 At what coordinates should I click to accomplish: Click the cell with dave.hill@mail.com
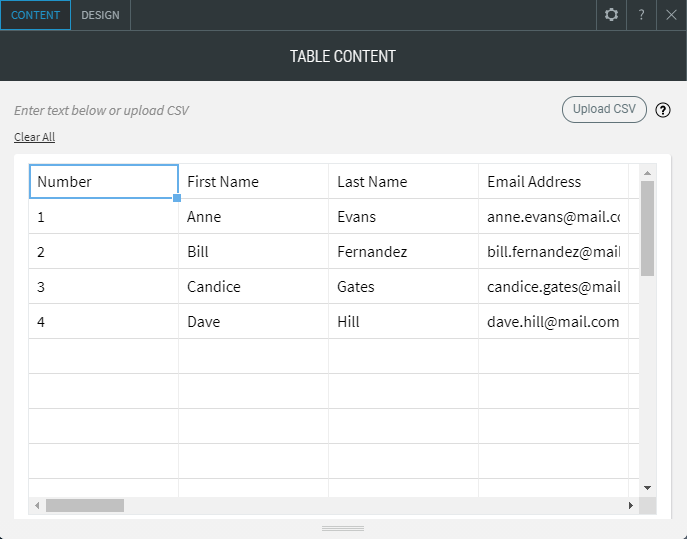(553, 322)
